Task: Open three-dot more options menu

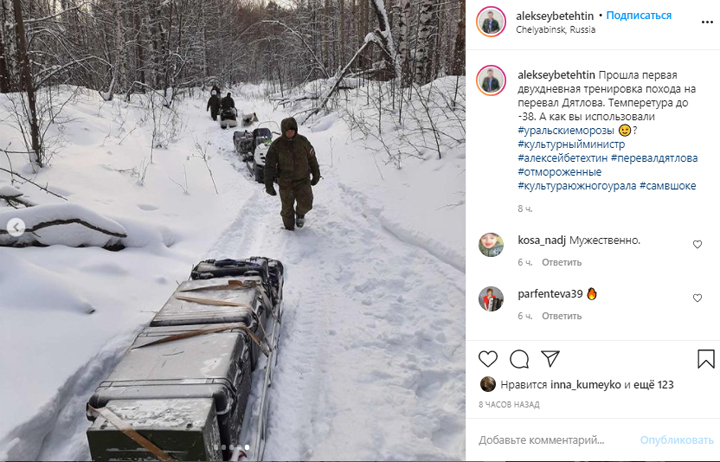Action: 707,23
